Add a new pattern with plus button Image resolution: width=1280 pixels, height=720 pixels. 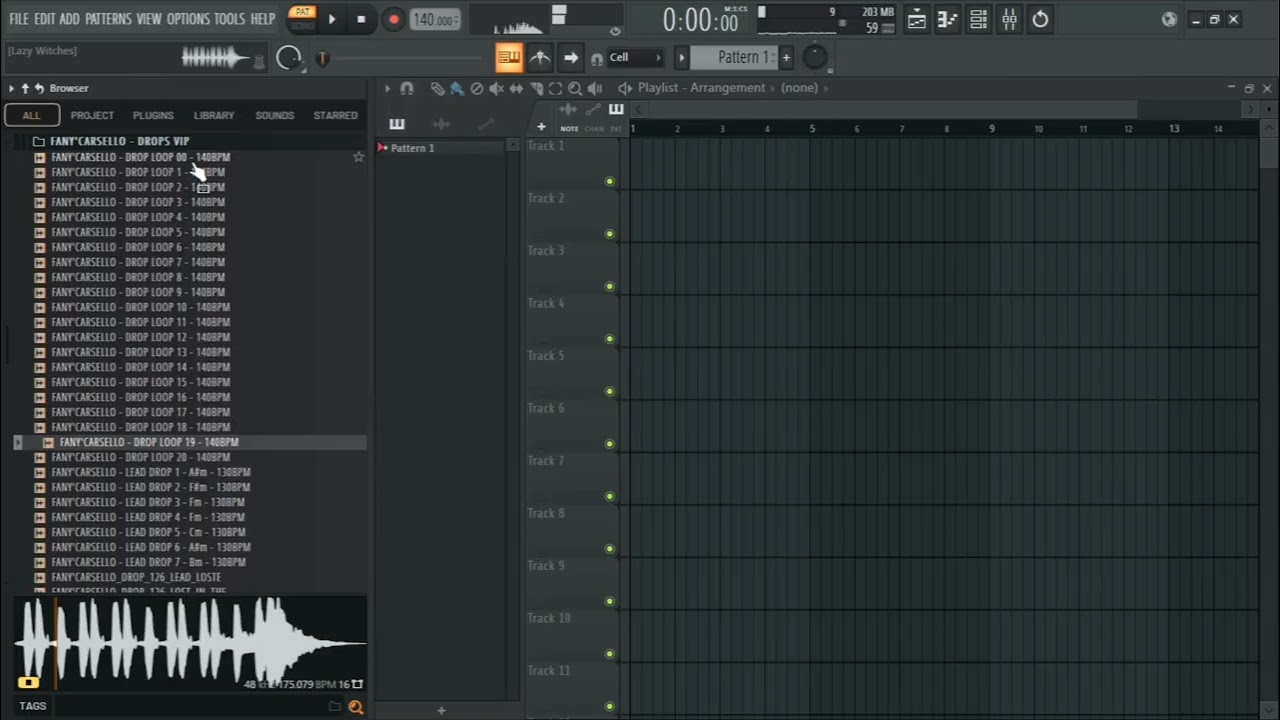[x=786, y=58]
